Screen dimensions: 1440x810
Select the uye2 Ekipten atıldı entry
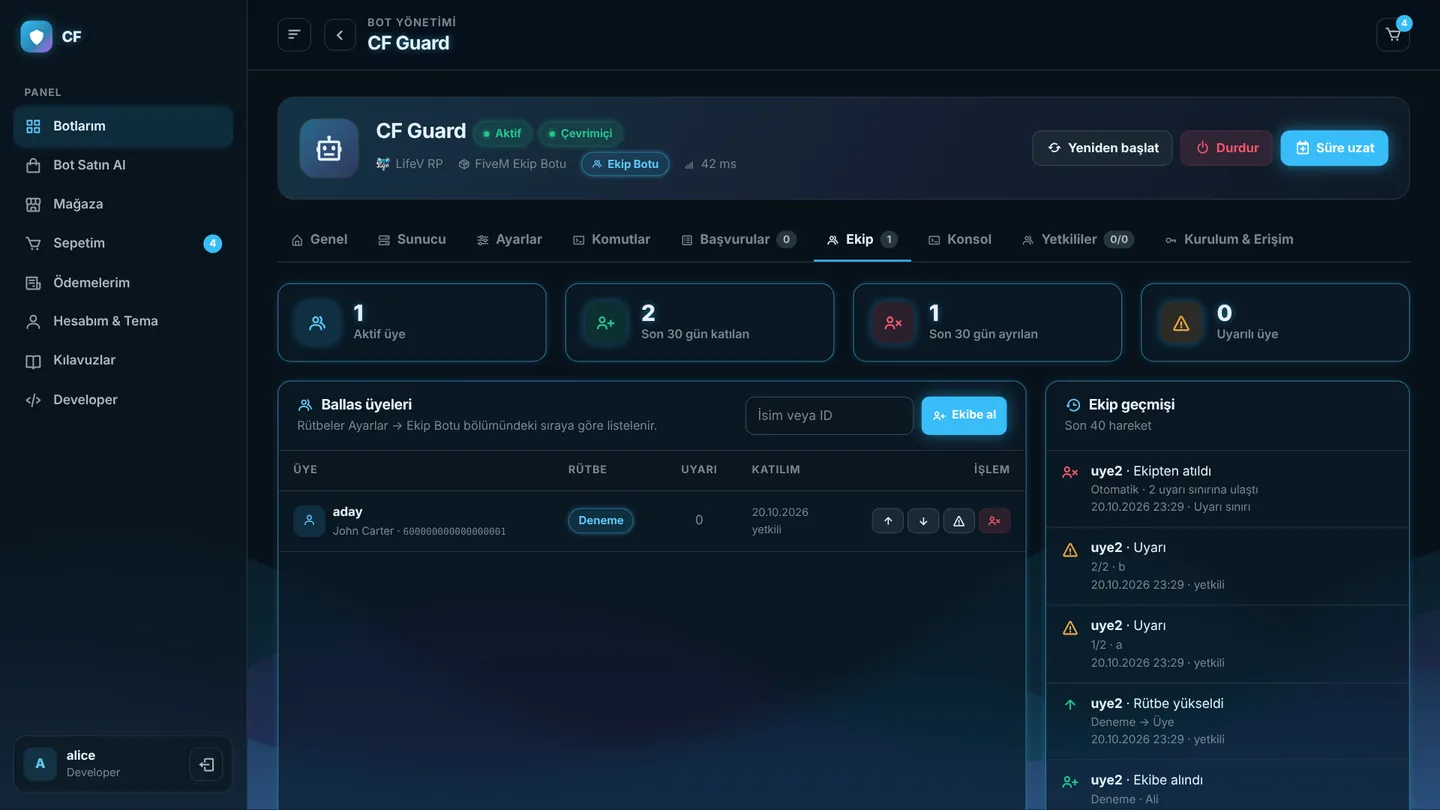point(1227,489)
